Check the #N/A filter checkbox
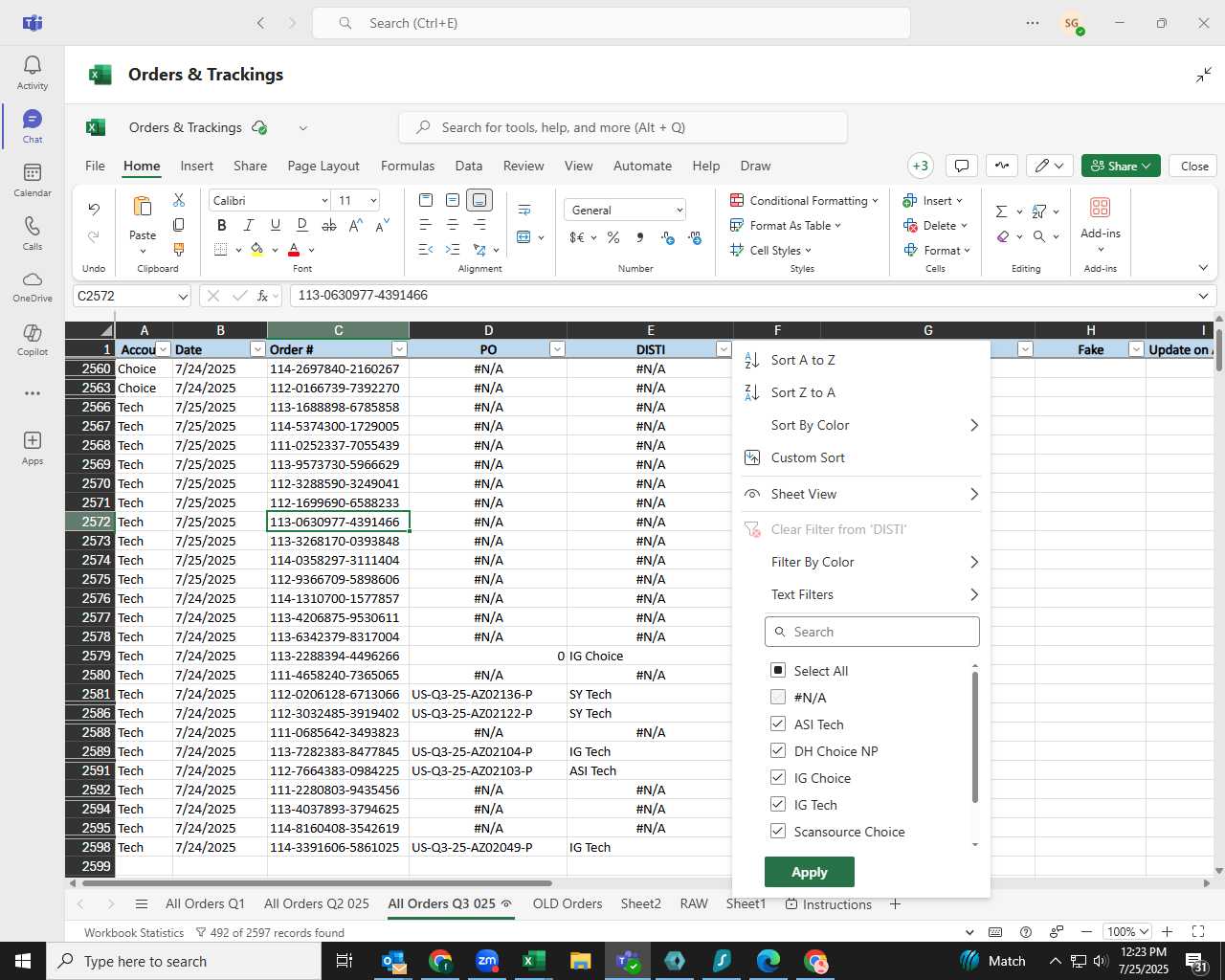Screen dimensions: 1225x980 click(778, 697)
